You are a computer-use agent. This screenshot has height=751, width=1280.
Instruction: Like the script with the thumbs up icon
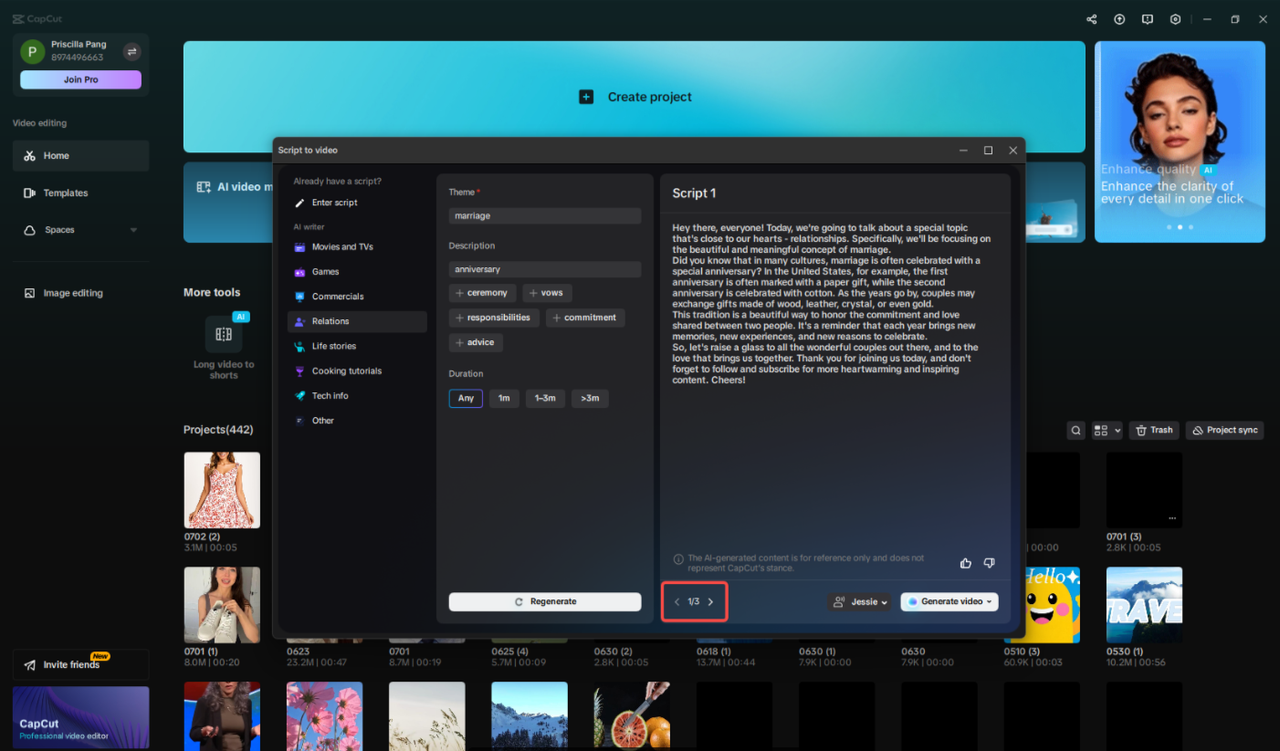tap(965, 563)
